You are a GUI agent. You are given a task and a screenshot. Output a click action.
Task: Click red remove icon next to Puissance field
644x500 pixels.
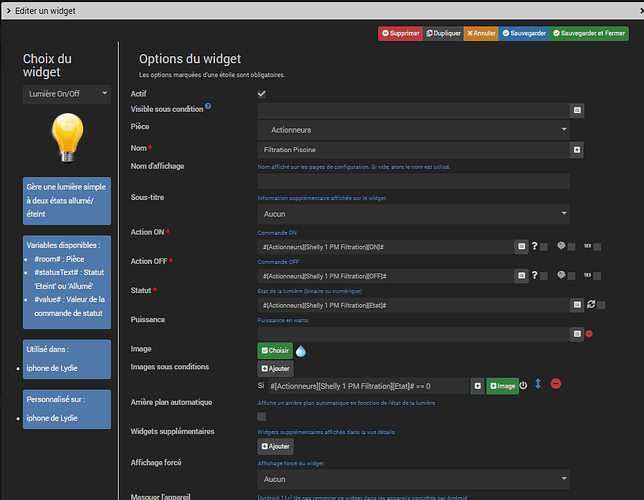click(x=589, y=334)
